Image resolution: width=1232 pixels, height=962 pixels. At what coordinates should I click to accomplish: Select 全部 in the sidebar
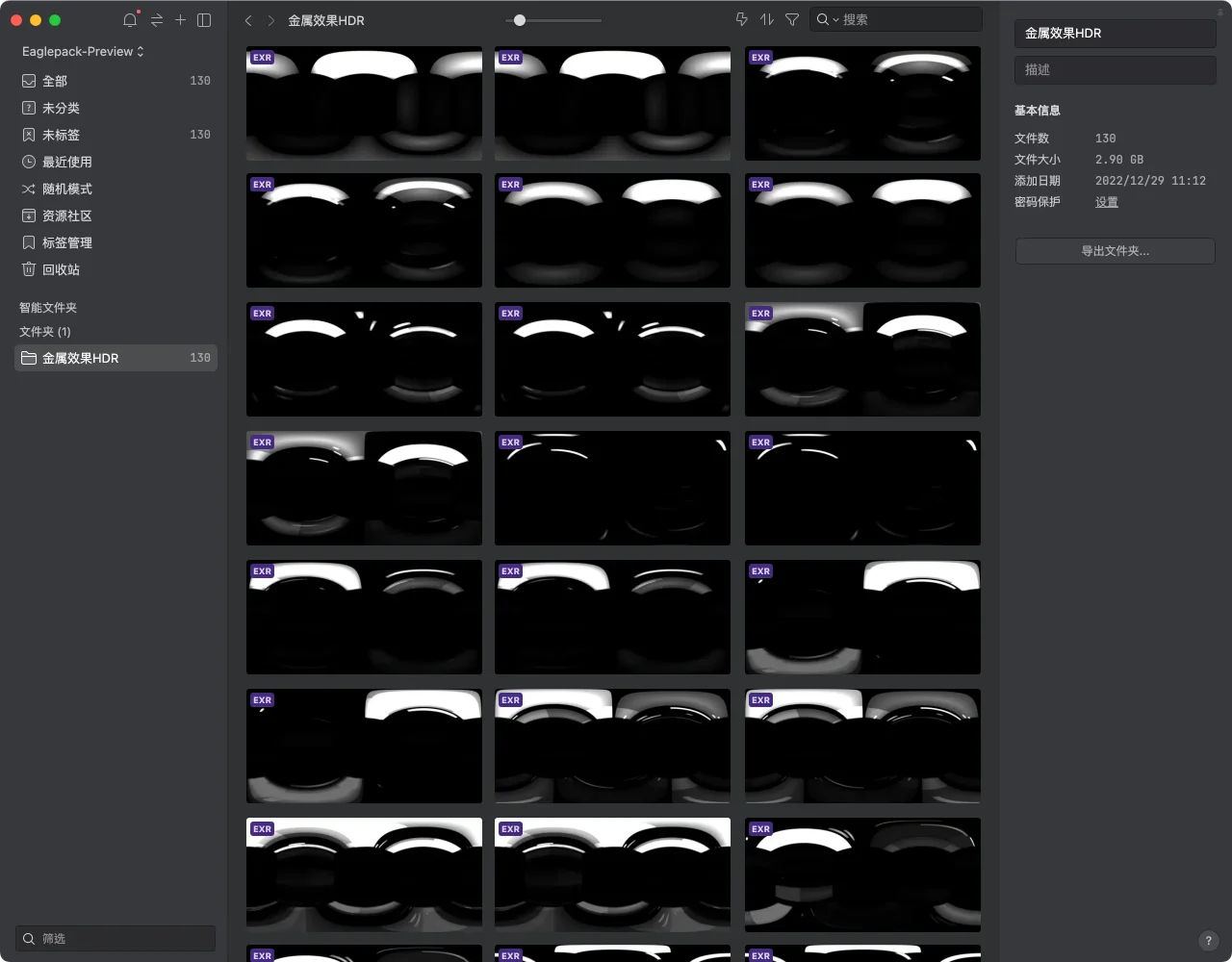(115, 81)
